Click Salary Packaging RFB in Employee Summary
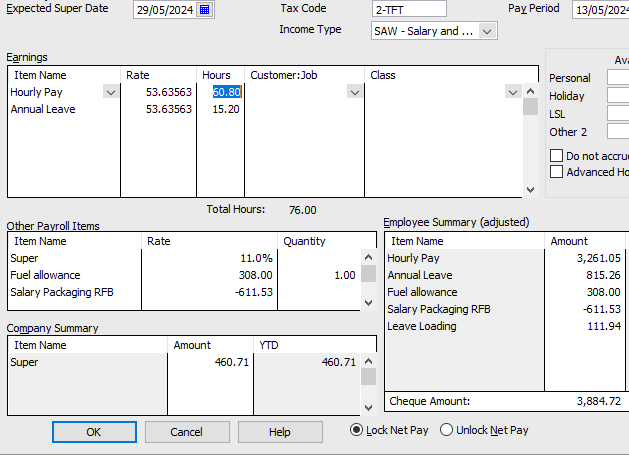Screen dimensions: 629x455 point(438,309)
